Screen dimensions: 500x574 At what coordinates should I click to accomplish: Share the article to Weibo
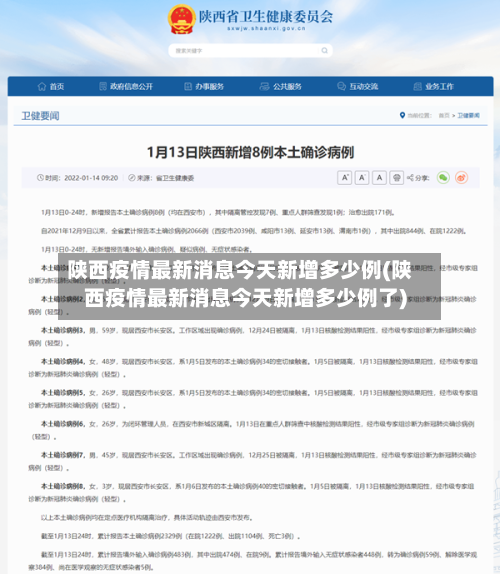462,178
